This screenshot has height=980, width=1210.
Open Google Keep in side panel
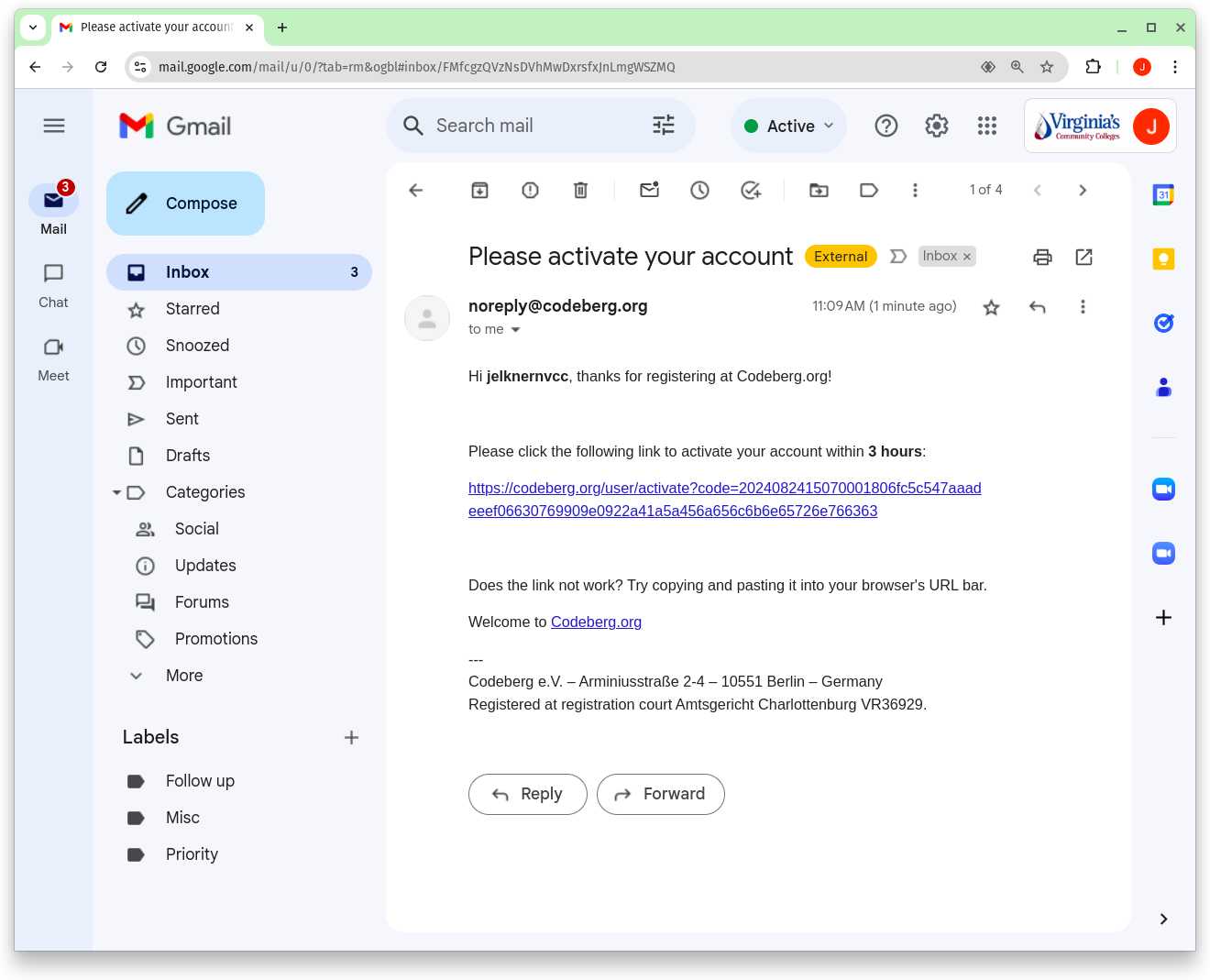click(1163, 259)
